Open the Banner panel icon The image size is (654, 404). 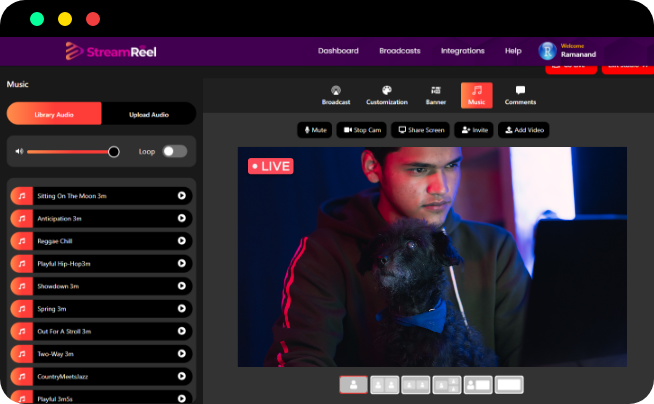pos(435,94)
